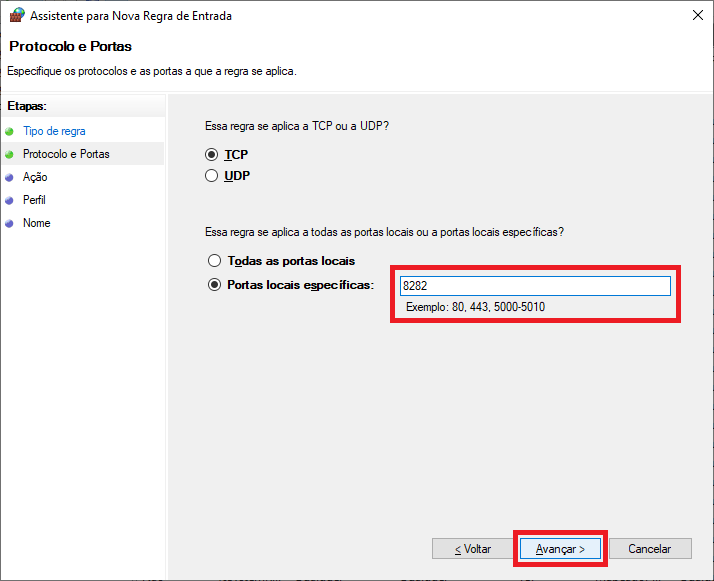Click green bullet beside Protocolo e Portas
The height and width of the screenshot is (581, 714).
(x=10, y=155)
